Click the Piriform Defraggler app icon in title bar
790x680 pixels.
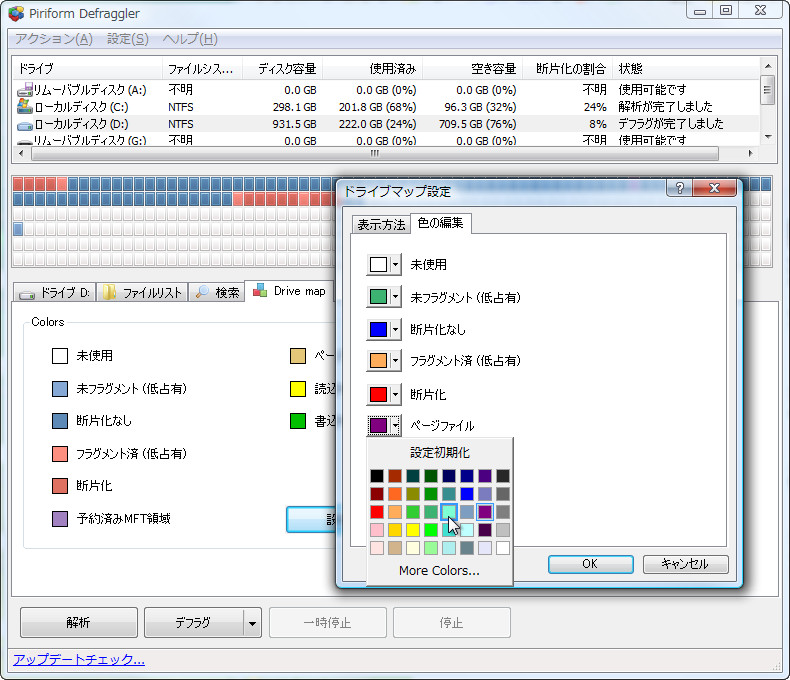click(16, 13)
